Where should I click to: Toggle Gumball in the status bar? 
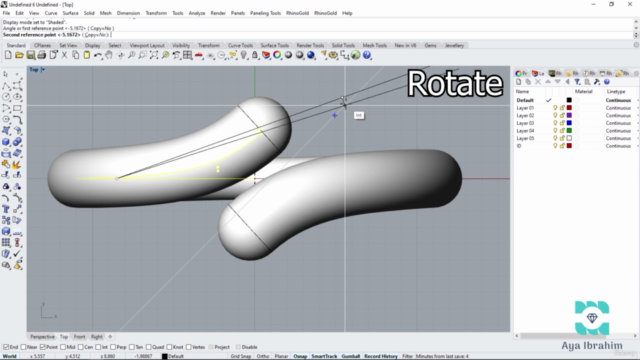click(351, 356)
